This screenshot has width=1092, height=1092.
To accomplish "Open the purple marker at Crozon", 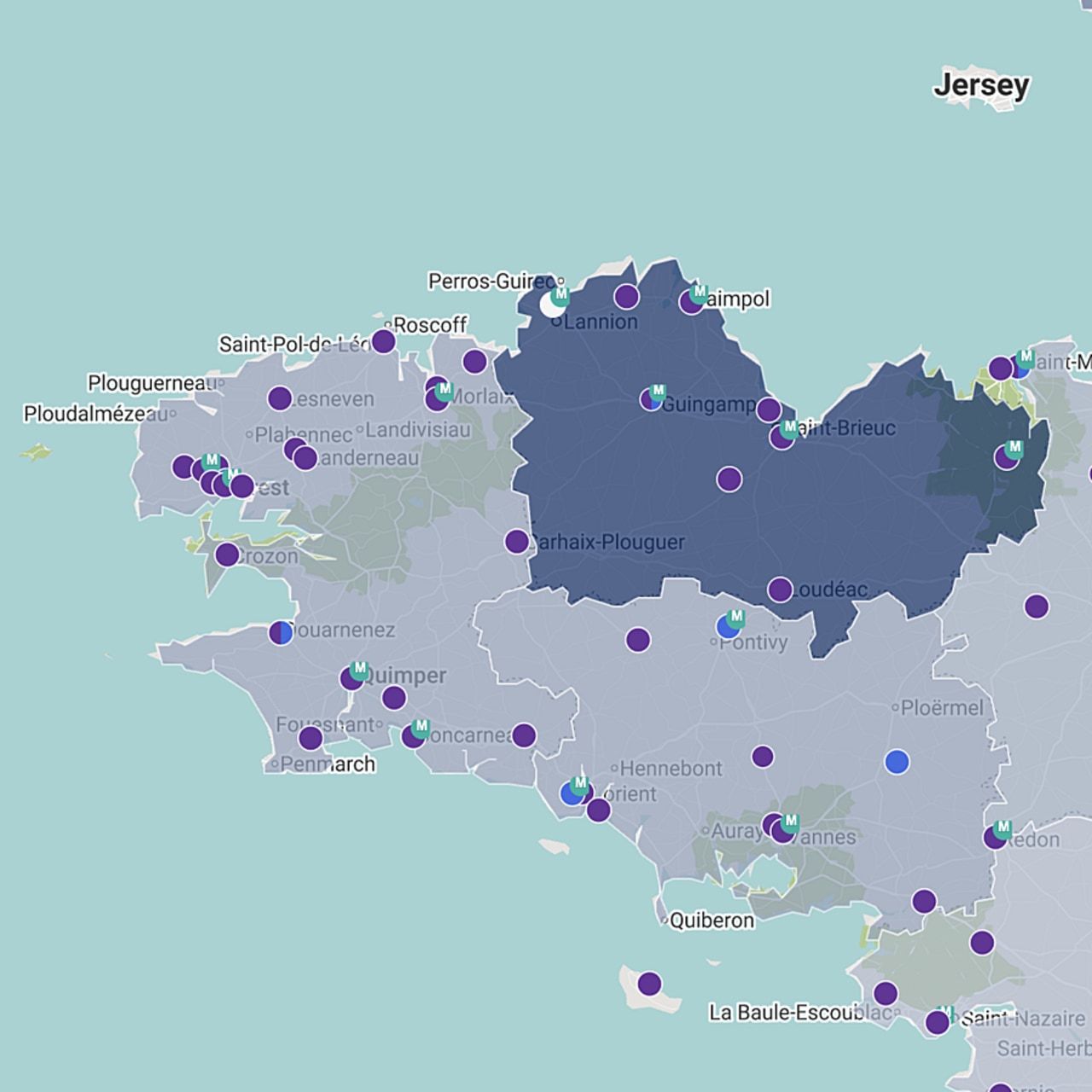I will [x=227, y=555].
